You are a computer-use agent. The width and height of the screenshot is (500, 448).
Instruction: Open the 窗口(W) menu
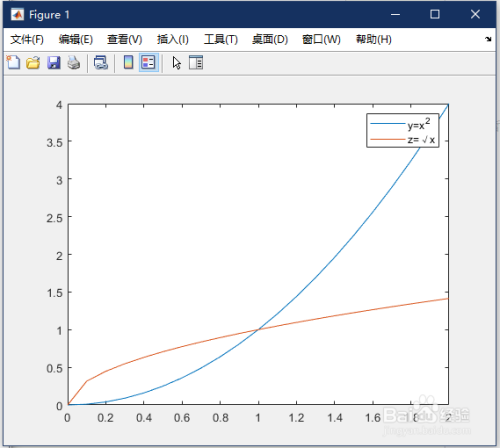point(321,39)
